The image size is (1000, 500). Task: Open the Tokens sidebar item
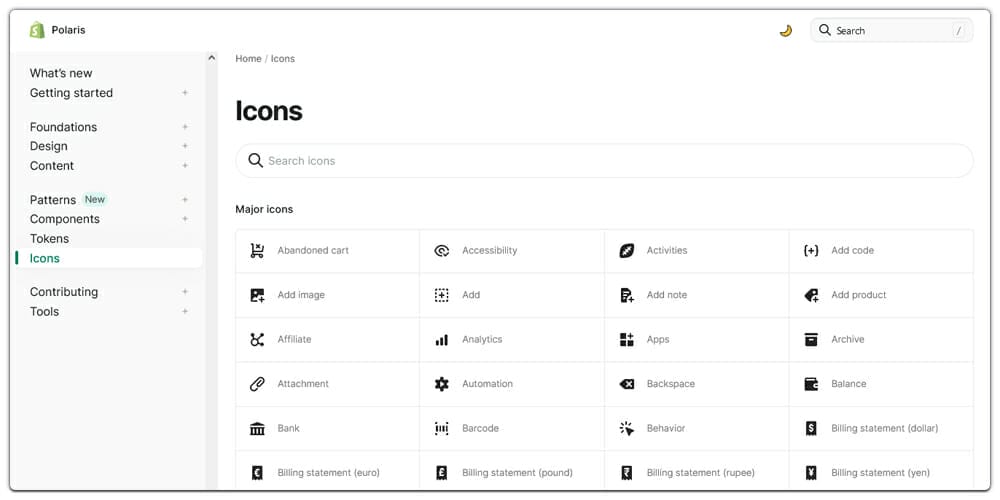pos(50,239)
